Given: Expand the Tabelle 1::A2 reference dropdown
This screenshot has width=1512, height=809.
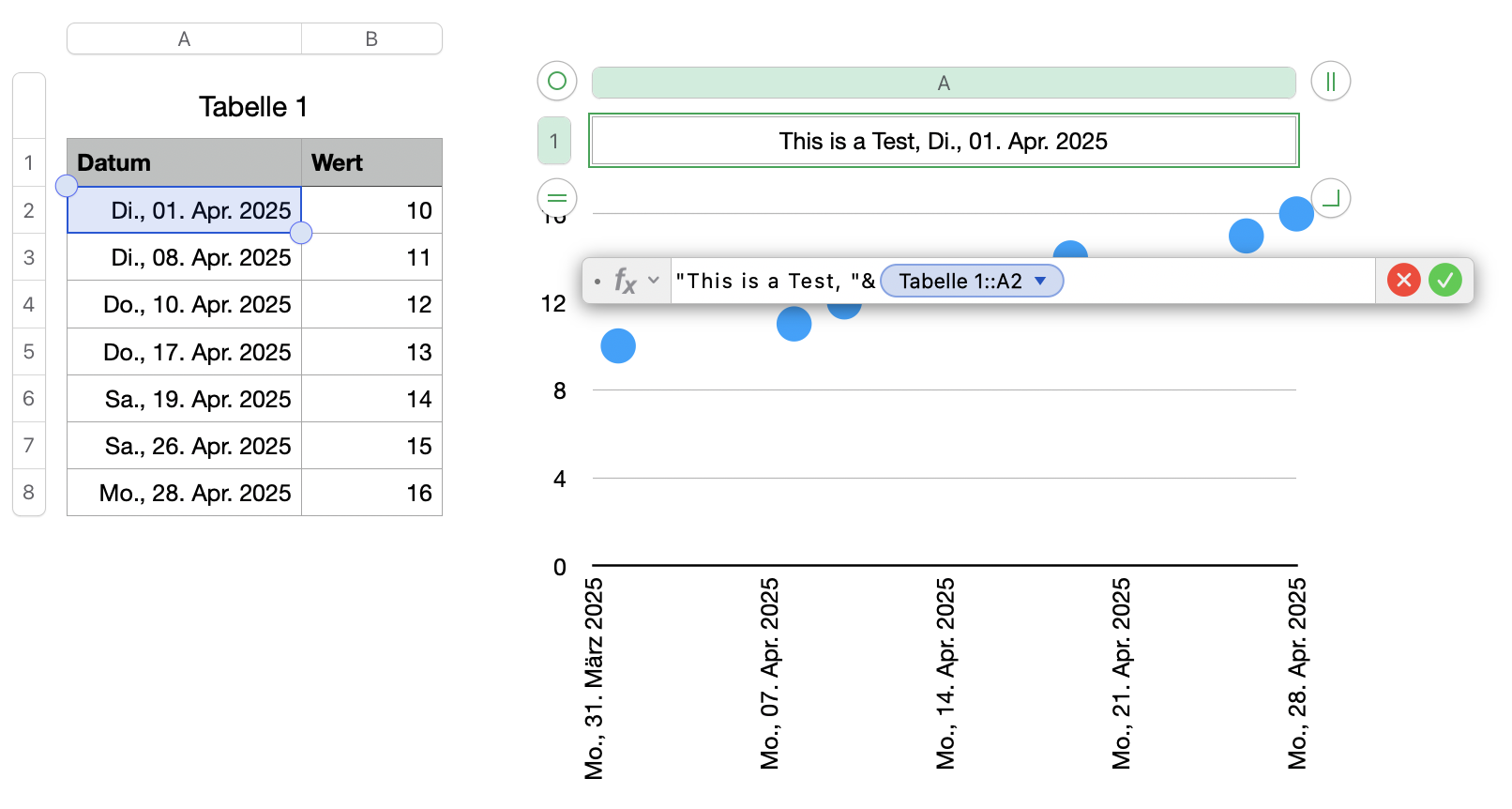Looking at the screenshot, I should pyautogui.click(x=1040, y=281).
